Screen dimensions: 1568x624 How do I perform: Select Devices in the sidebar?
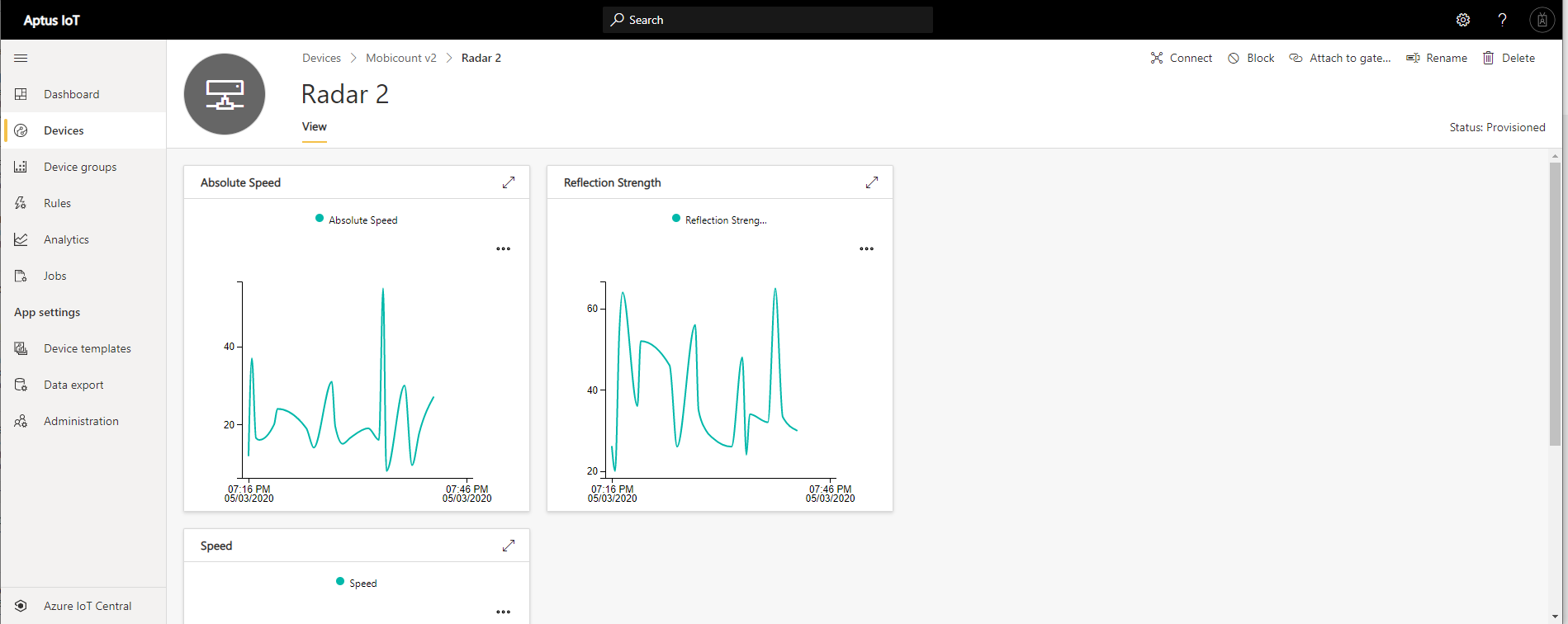coord(83,130)
